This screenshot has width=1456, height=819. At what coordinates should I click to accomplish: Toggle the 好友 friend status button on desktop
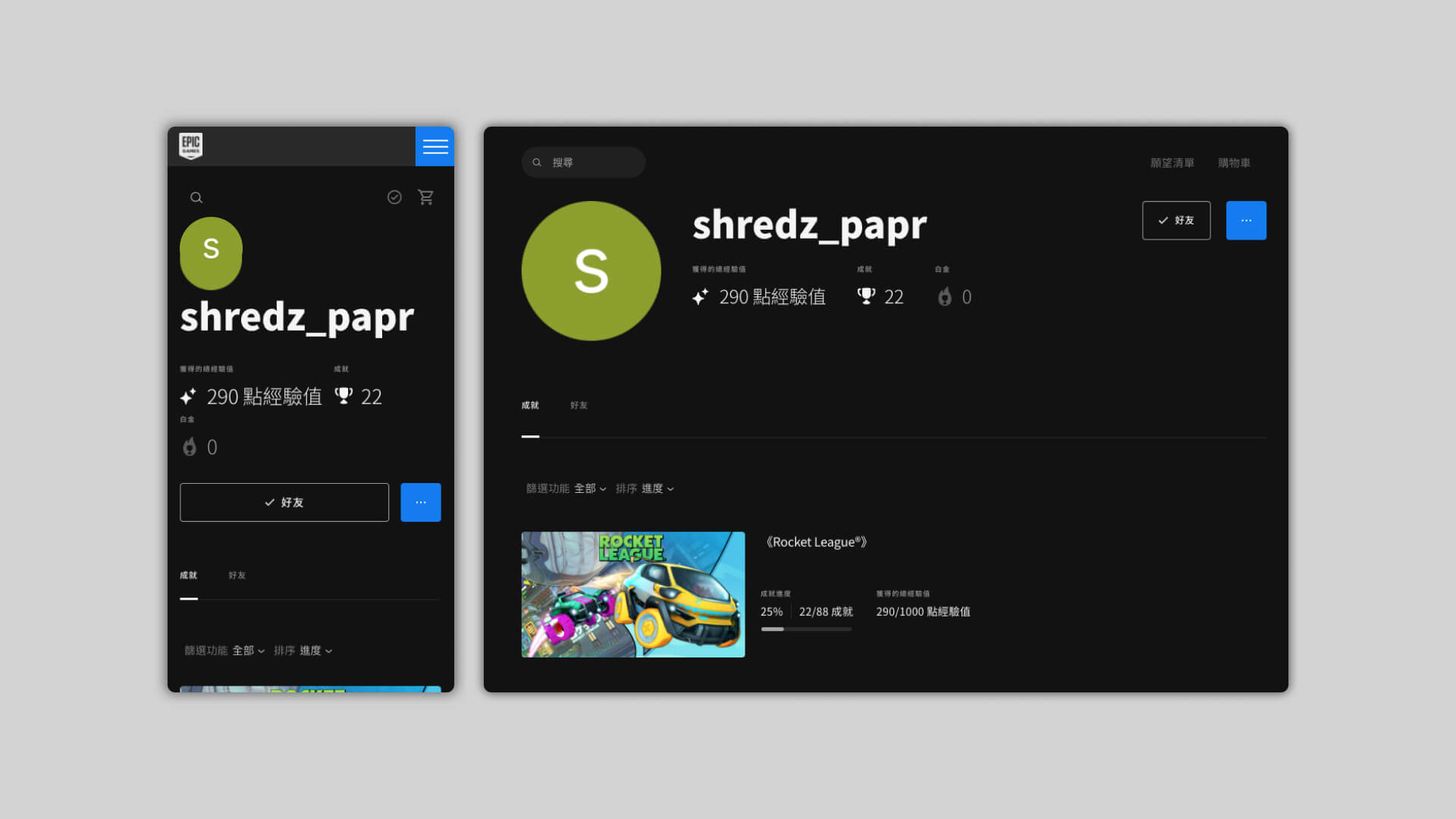(1176, 221)
